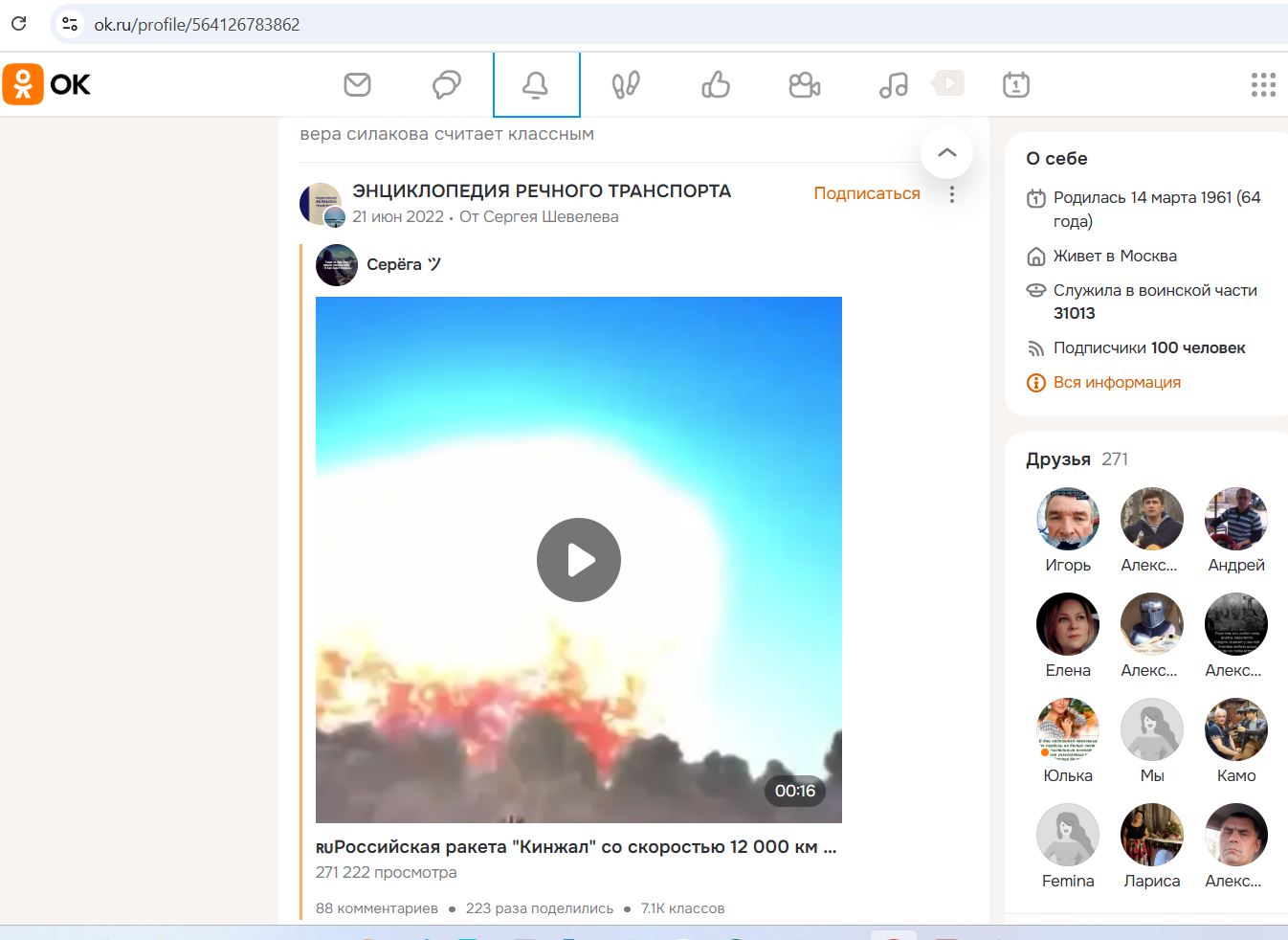
Task: Open ЭНЦИКЛОПЕДИЯ РЕЧНОГО ТРАНСПОРТА group page
Action: (542, 190)
